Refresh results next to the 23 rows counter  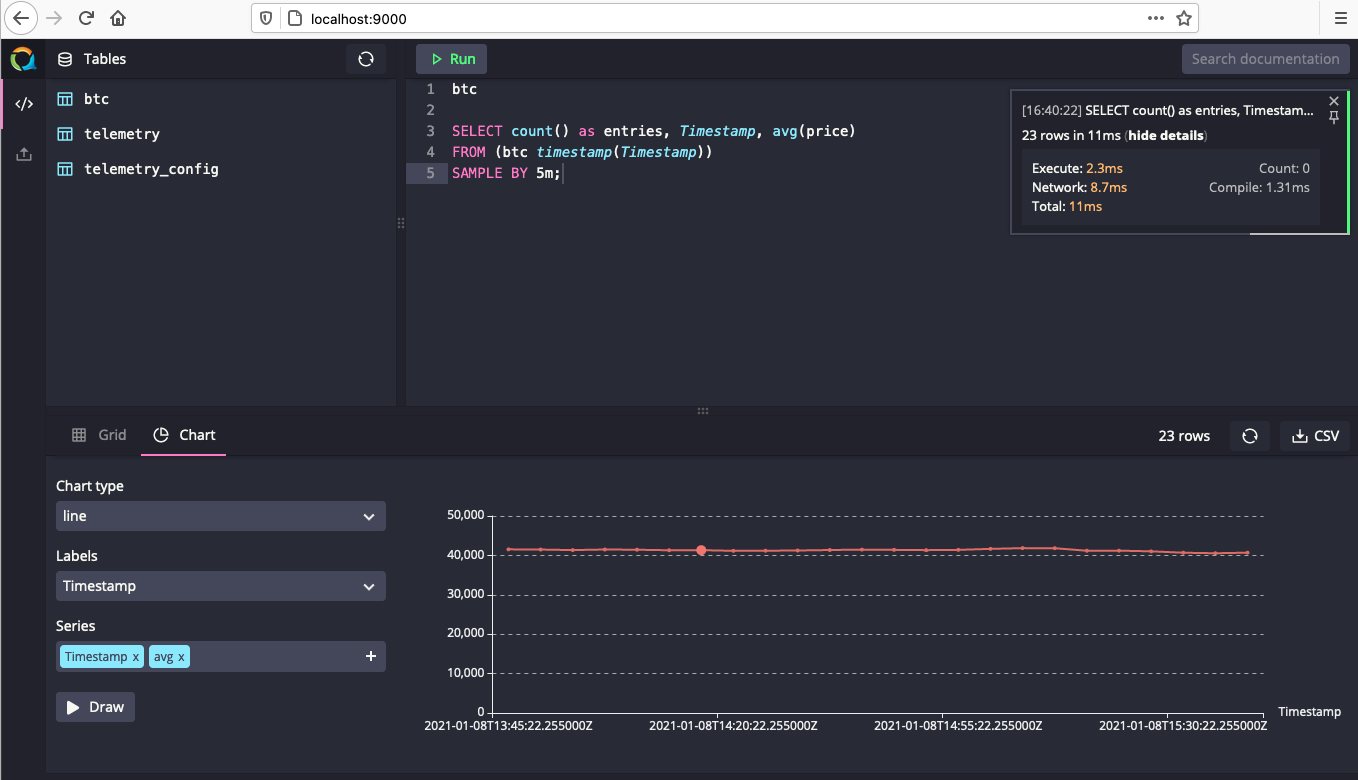coord(1249,435)
